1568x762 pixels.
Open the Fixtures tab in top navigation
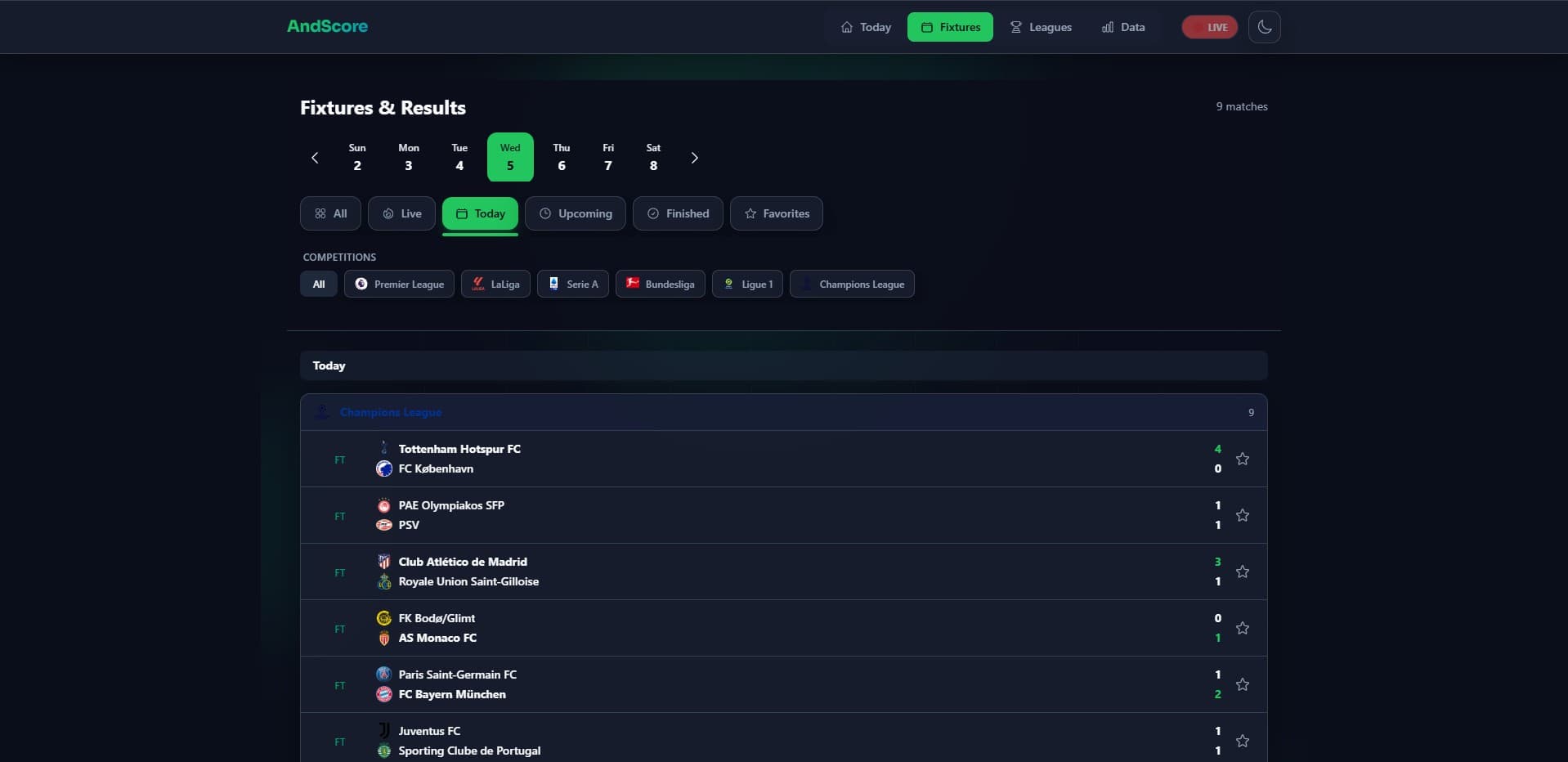pyautogui.click(x=950, y=27)
